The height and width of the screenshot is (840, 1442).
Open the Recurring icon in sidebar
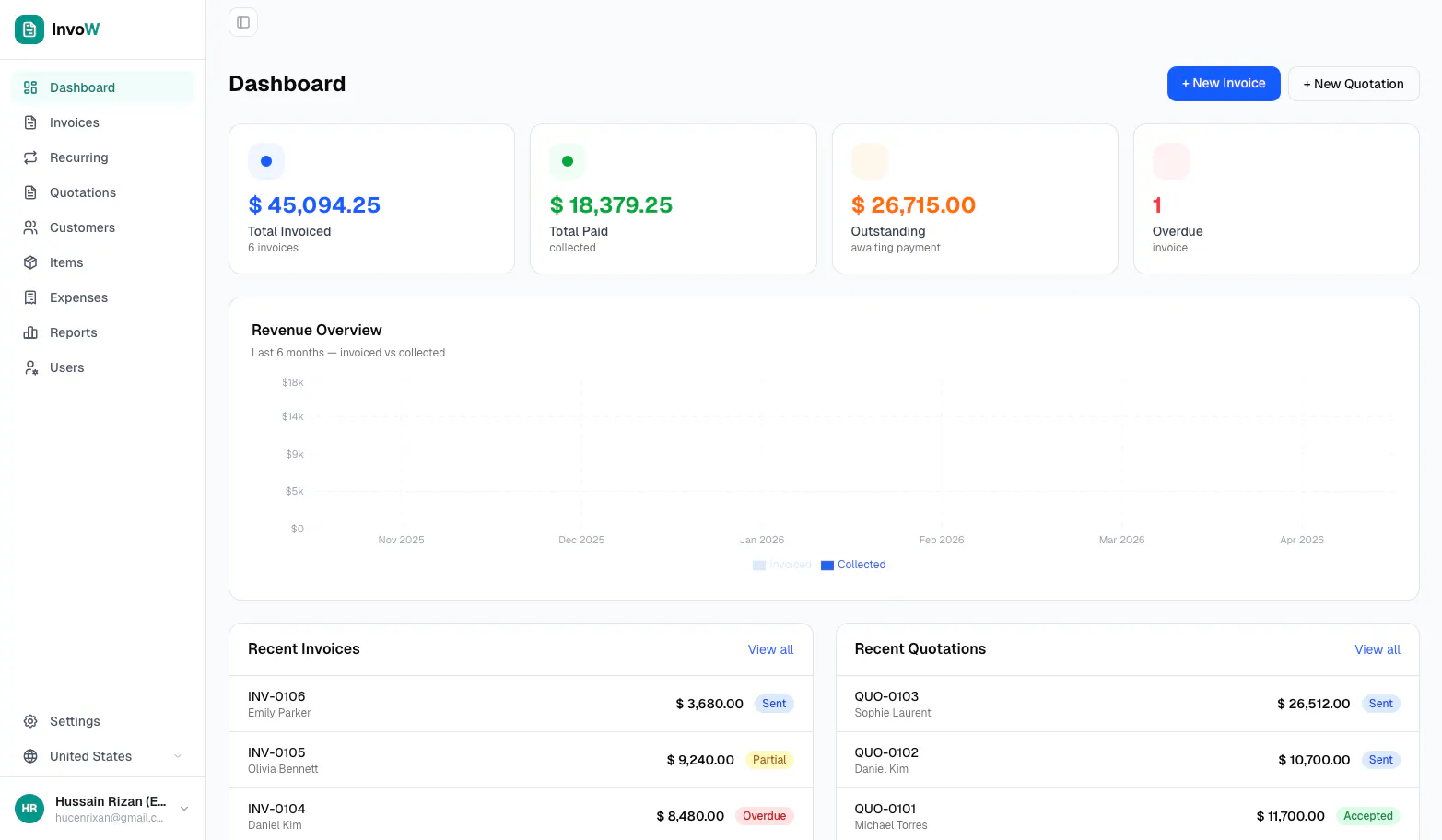point(30,157)
